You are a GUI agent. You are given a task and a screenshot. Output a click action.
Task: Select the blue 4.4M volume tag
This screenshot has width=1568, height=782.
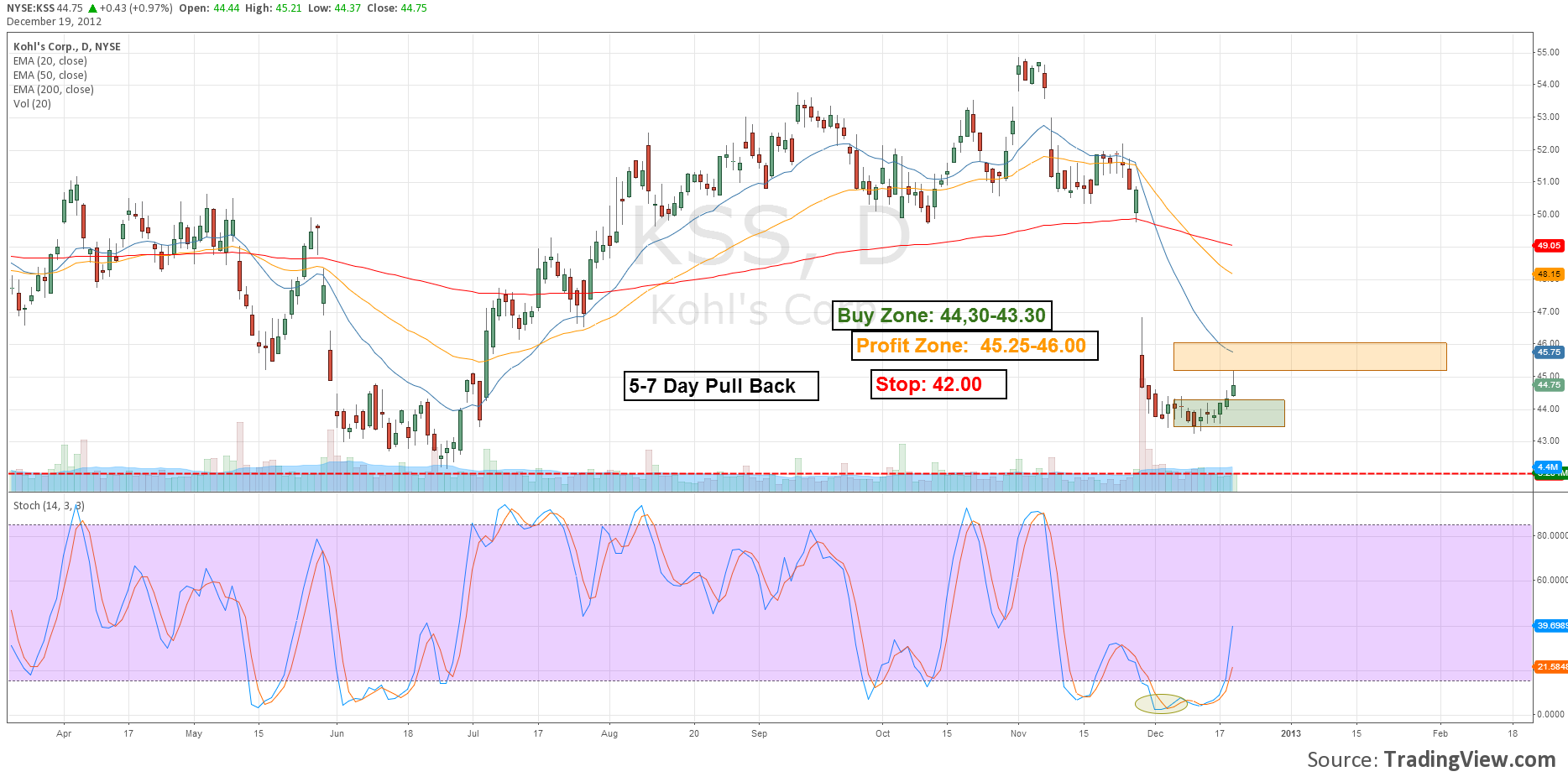pyautogui.click(x=1548, y=467)
